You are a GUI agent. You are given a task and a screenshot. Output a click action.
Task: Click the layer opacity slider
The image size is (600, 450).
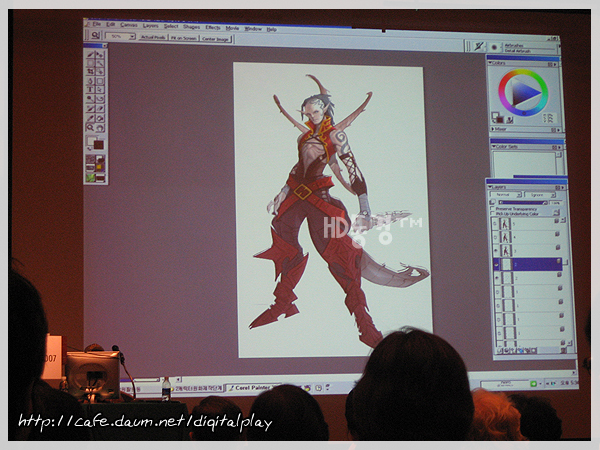point(522,202)
